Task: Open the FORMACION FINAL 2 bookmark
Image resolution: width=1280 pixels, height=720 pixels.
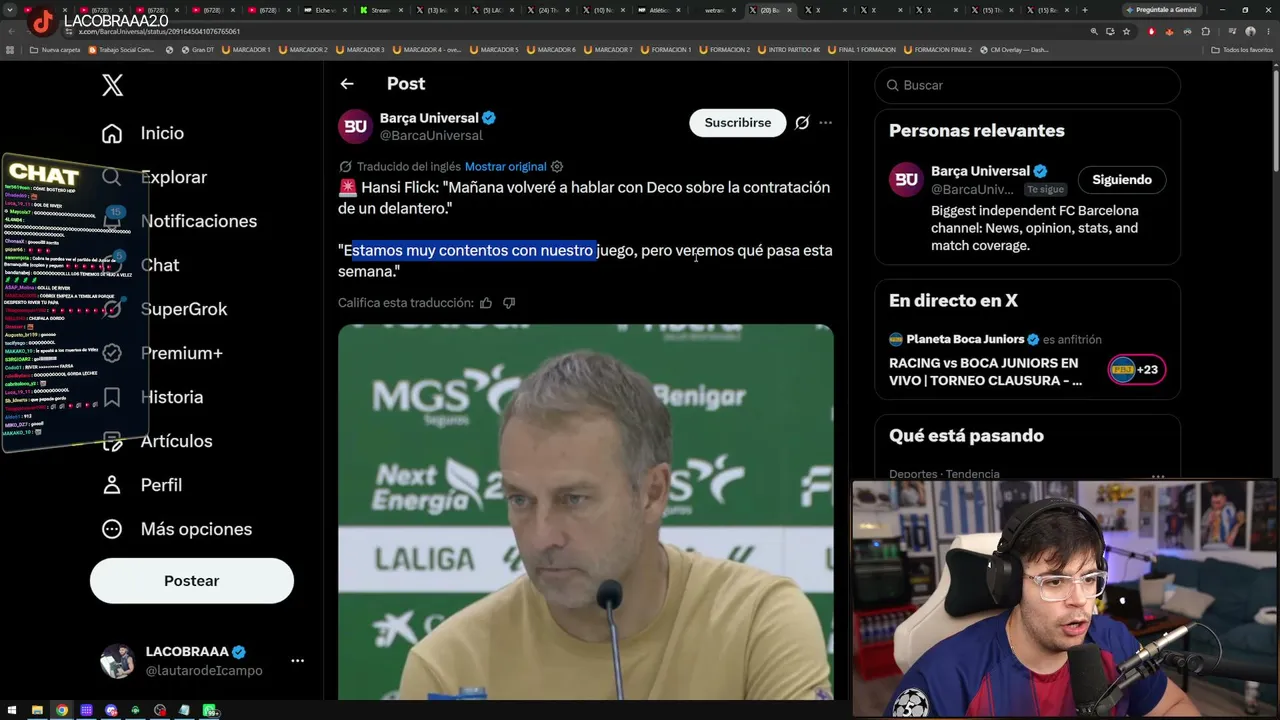Action: (x=936, y=49)
